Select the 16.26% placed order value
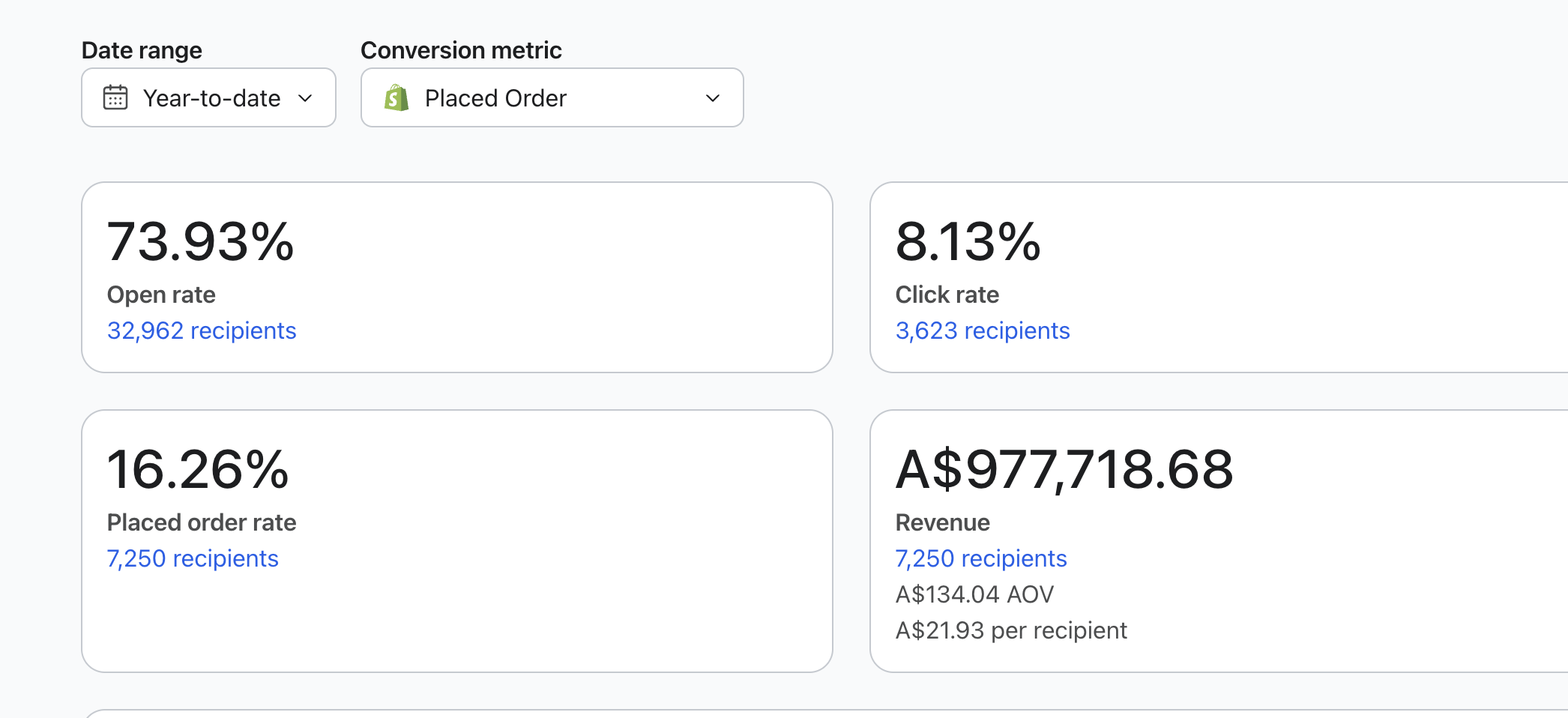 (x=198, y=470)
